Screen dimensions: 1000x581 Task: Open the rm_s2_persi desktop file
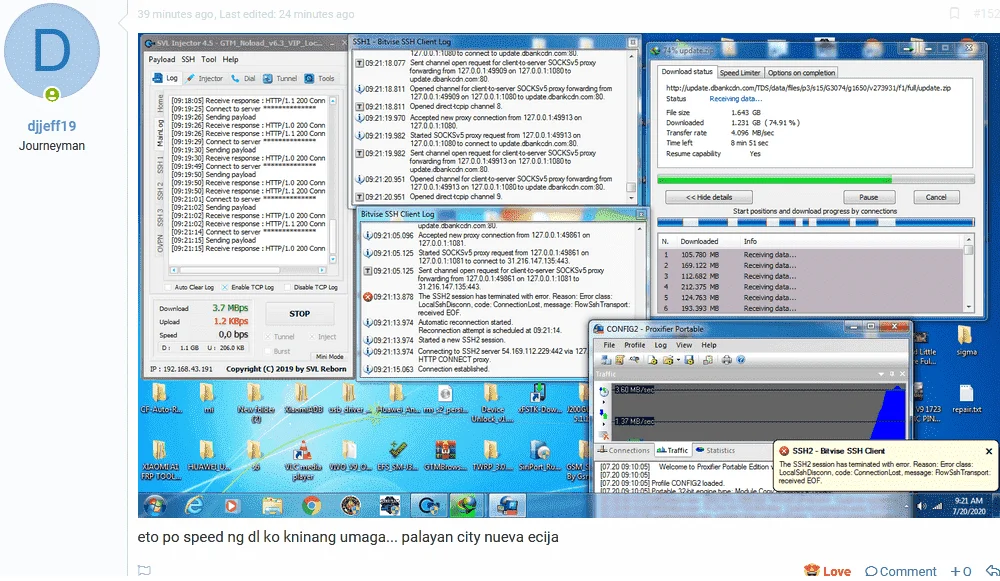click(445, 399)
